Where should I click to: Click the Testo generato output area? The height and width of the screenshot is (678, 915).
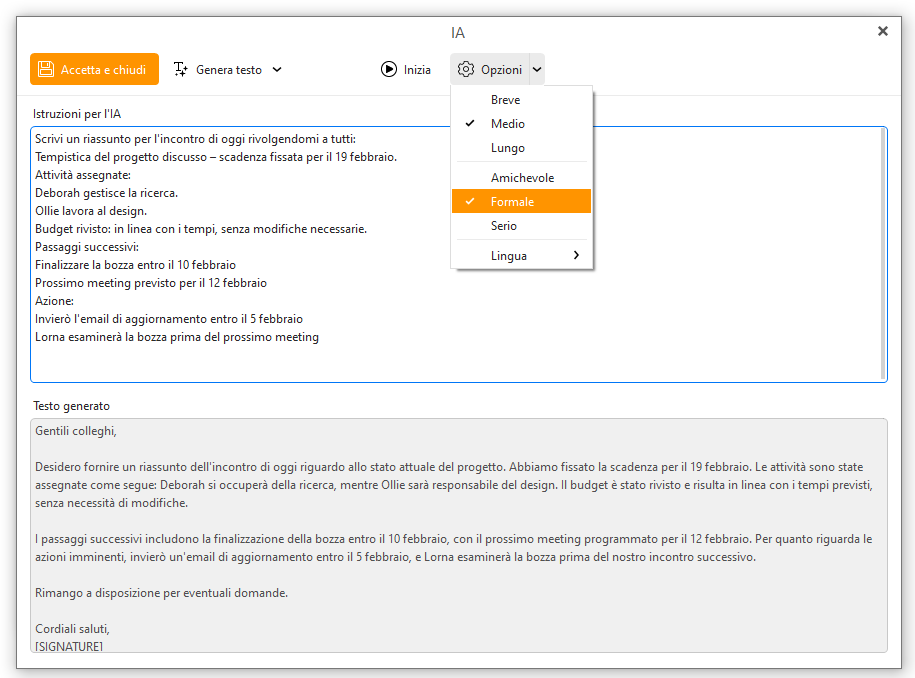point(459,536)
